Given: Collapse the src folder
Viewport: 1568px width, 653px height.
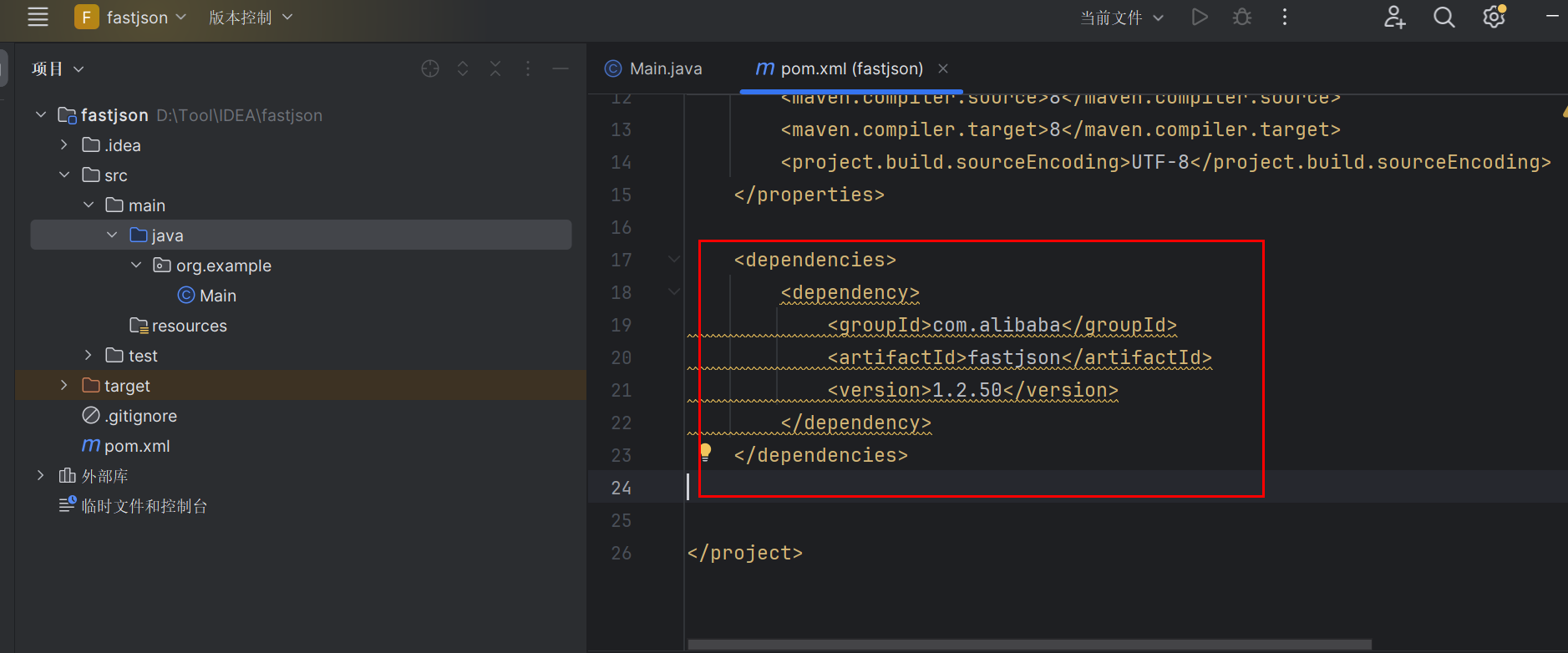Looking at the screenshot, I should click(64, 175).
